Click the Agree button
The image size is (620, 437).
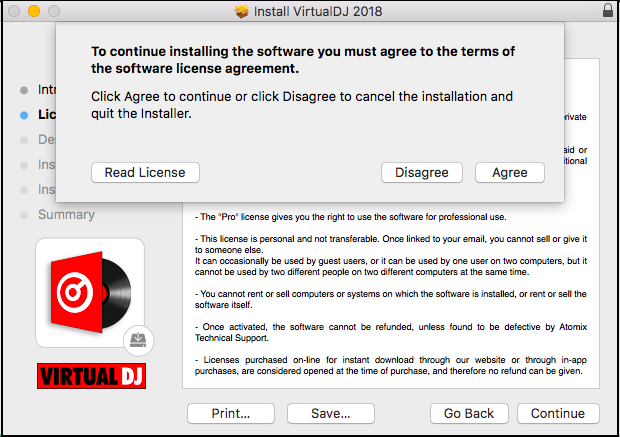click(x=510, y=172)
